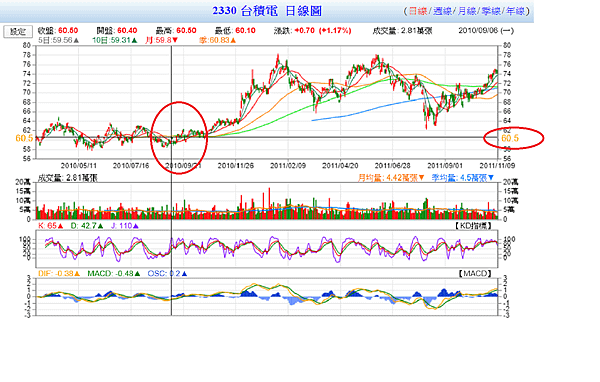Click the K value indicator in KD panel
This screenshot has height=382, width=600.
pos(51,226)
